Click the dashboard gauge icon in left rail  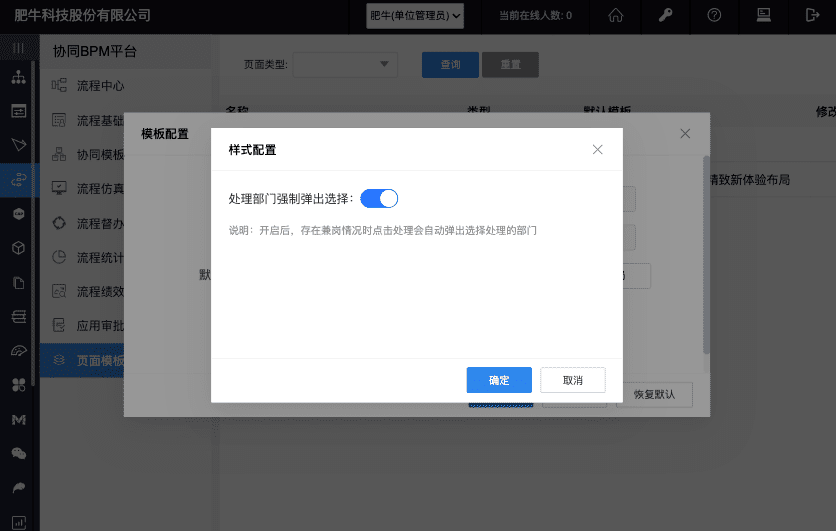pos(19,351)
